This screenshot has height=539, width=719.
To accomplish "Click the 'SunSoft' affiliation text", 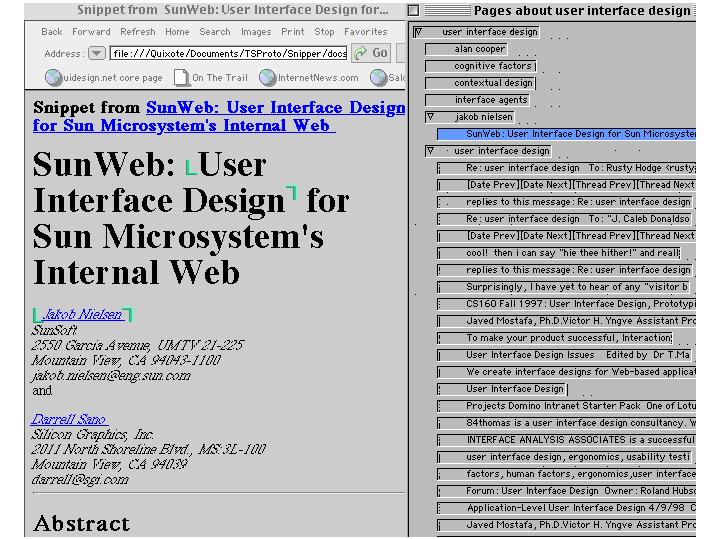I will click(54, 330).
